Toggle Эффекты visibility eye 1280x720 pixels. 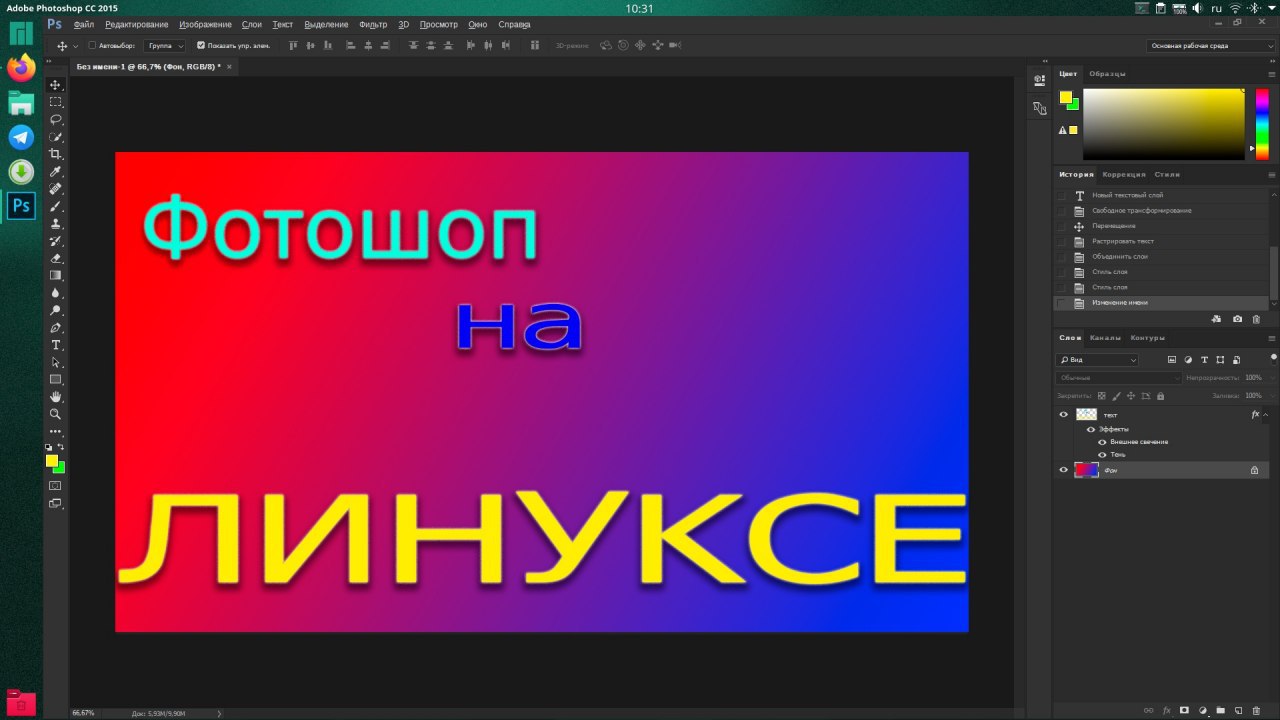pos(1091,429)
